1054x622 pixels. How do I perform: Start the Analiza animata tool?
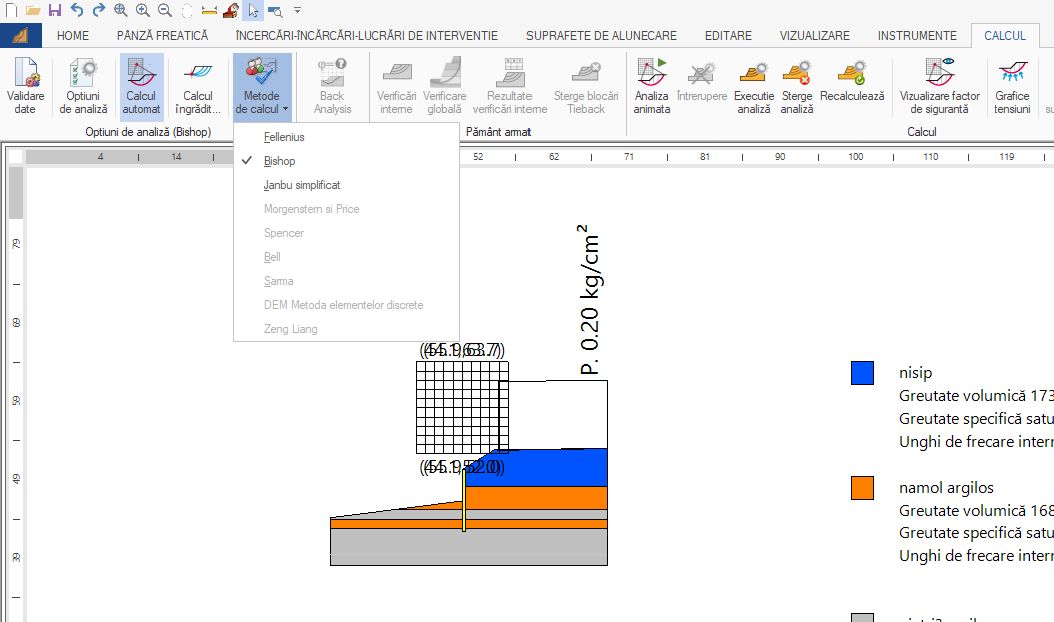(x=651, y=86)
